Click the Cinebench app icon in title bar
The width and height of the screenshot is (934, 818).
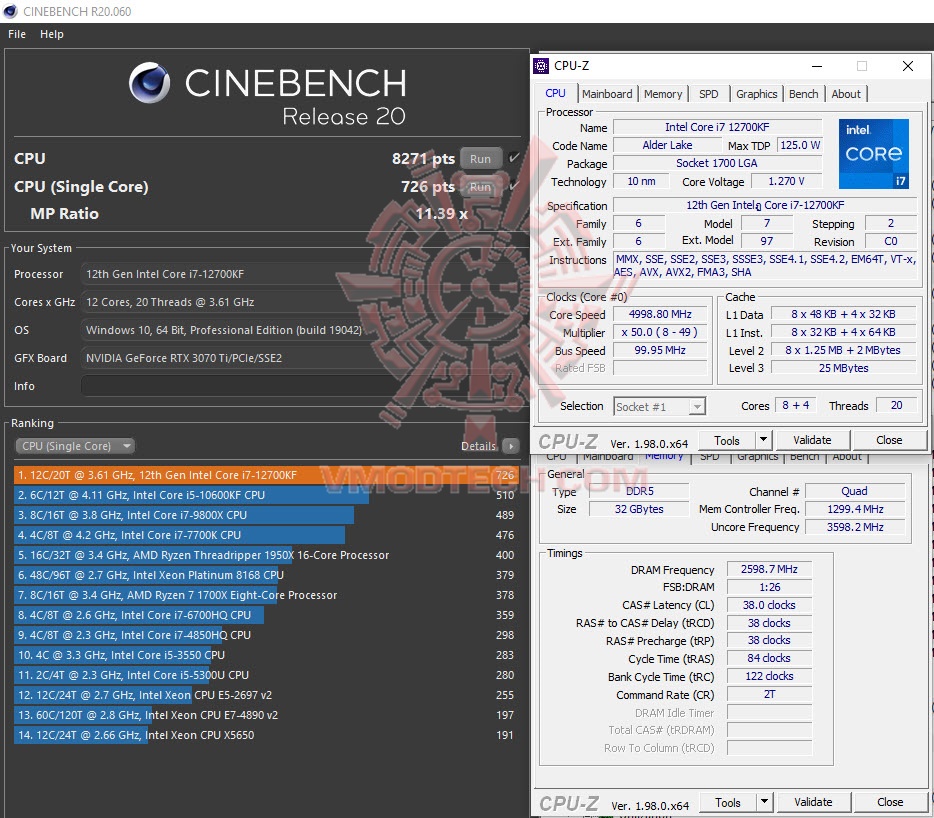tap(10, 11)
